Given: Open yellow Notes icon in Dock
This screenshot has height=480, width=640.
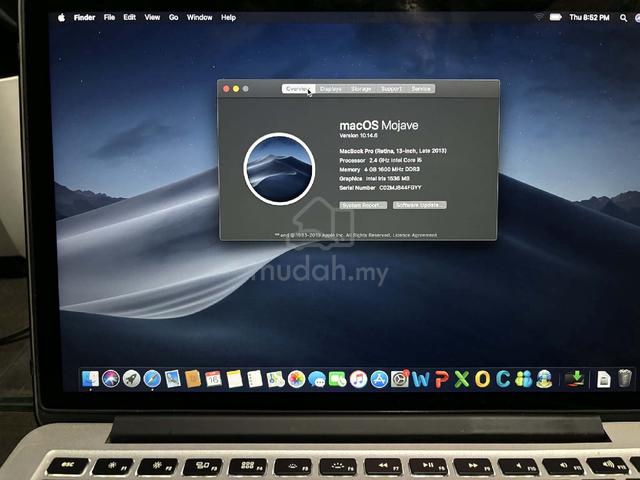Looking at the screenshot, I should pos(235,379).
